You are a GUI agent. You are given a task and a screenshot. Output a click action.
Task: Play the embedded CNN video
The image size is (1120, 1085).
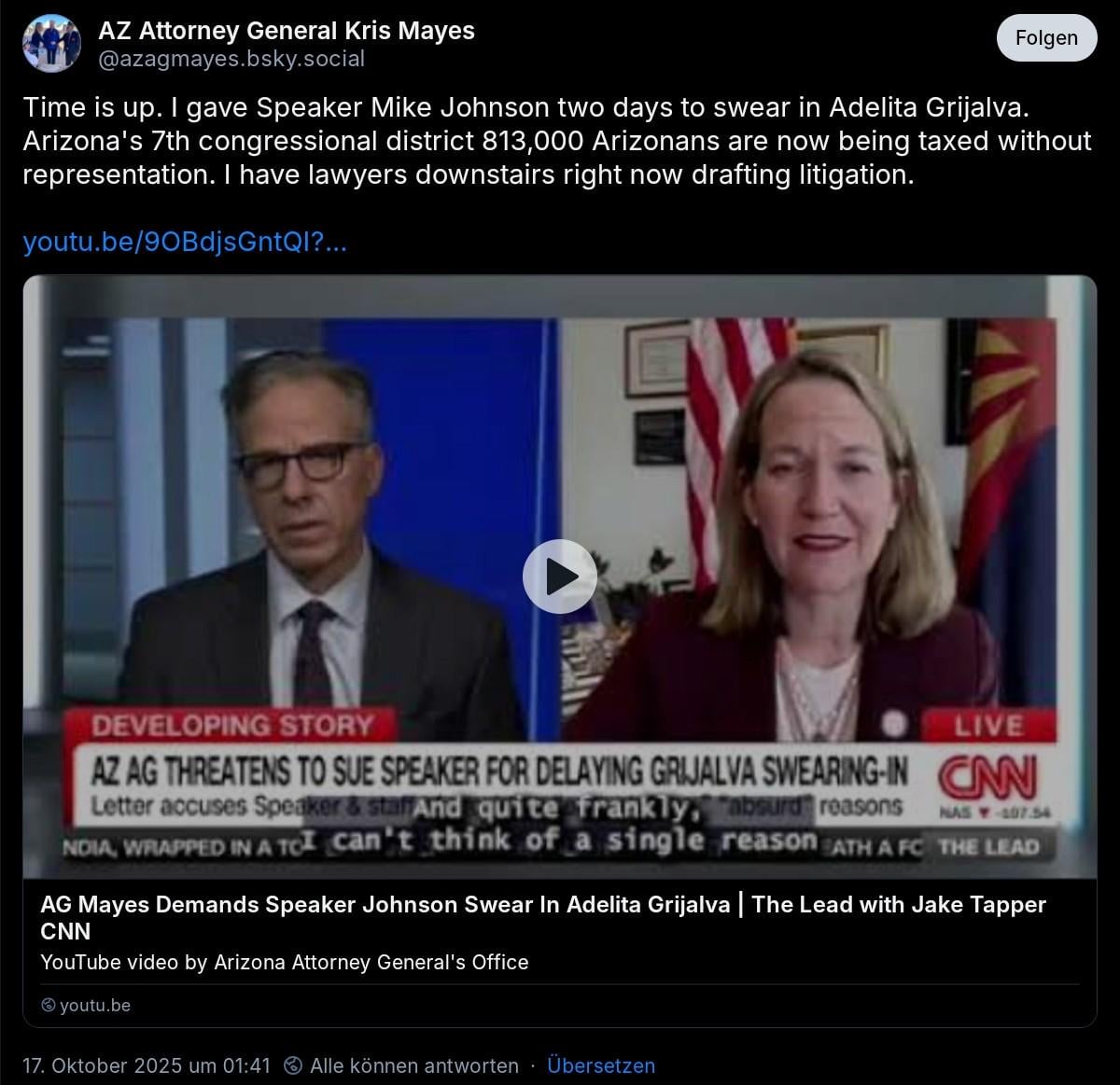[559, 577]
